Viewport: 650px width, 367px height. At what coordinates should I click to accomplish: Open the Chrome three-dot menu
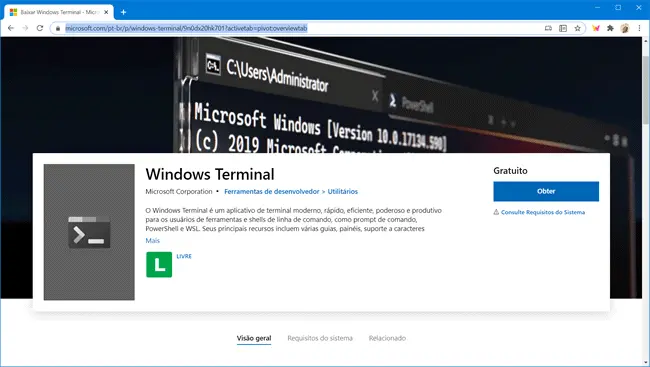[x=639, y=28]
